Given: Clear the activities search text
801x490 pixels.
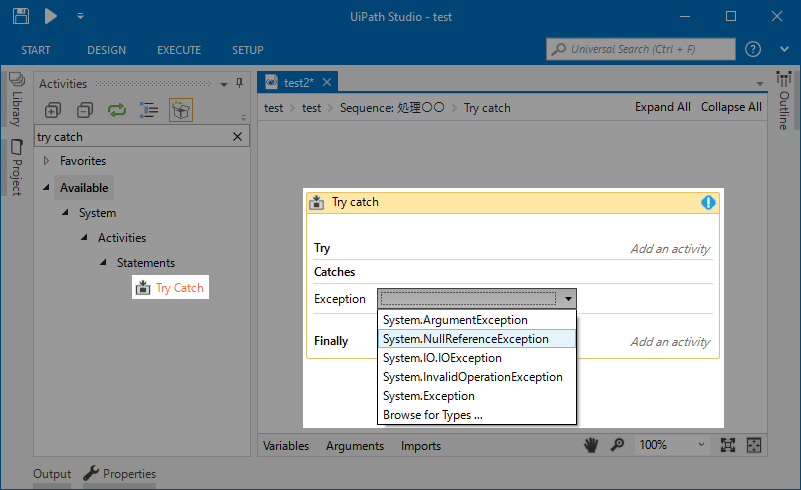Looking at the screenshot, I should click(238, 137).
